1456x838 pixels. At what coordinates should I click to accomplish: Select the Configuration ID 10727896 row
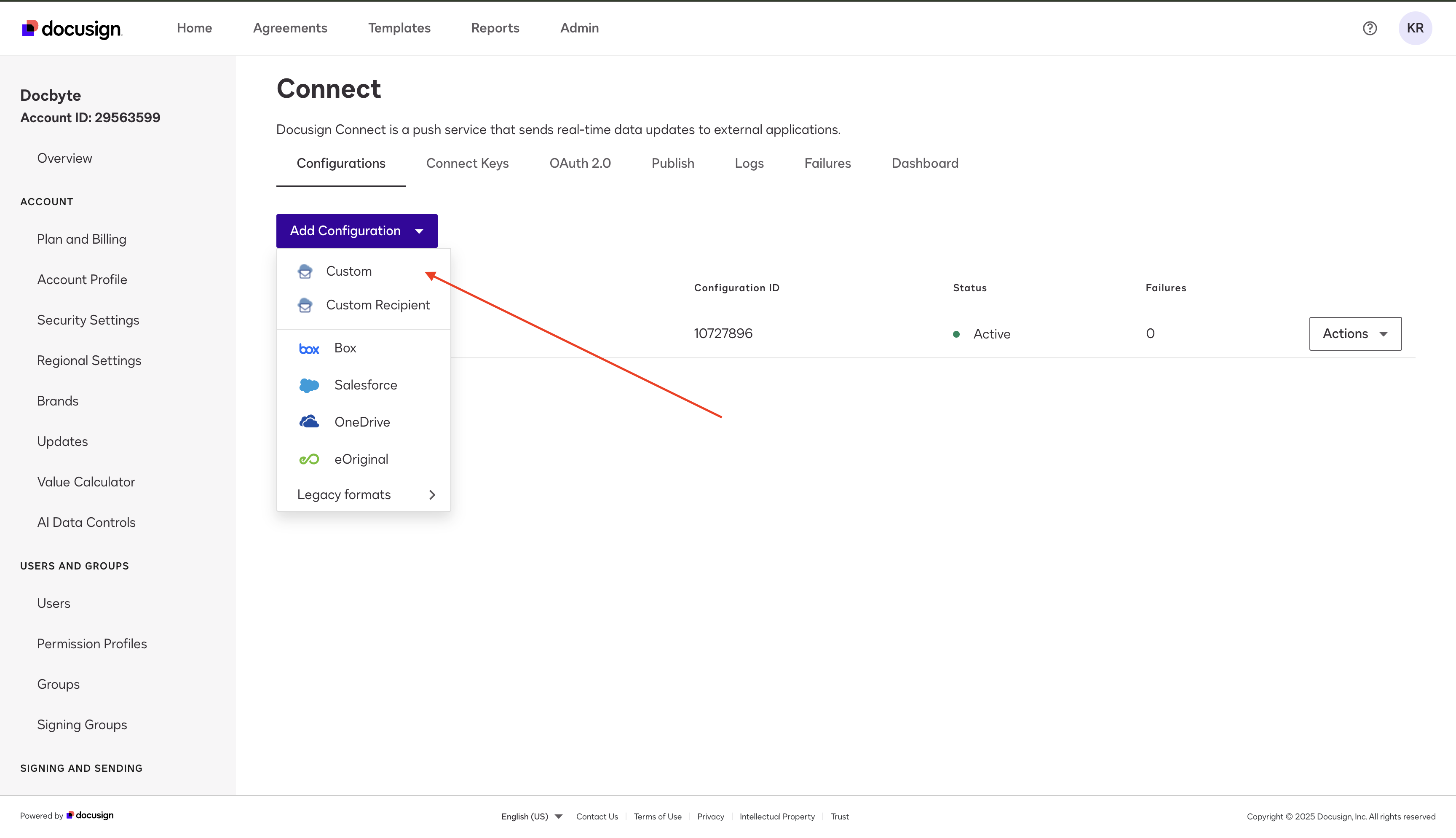coord(723,333)
